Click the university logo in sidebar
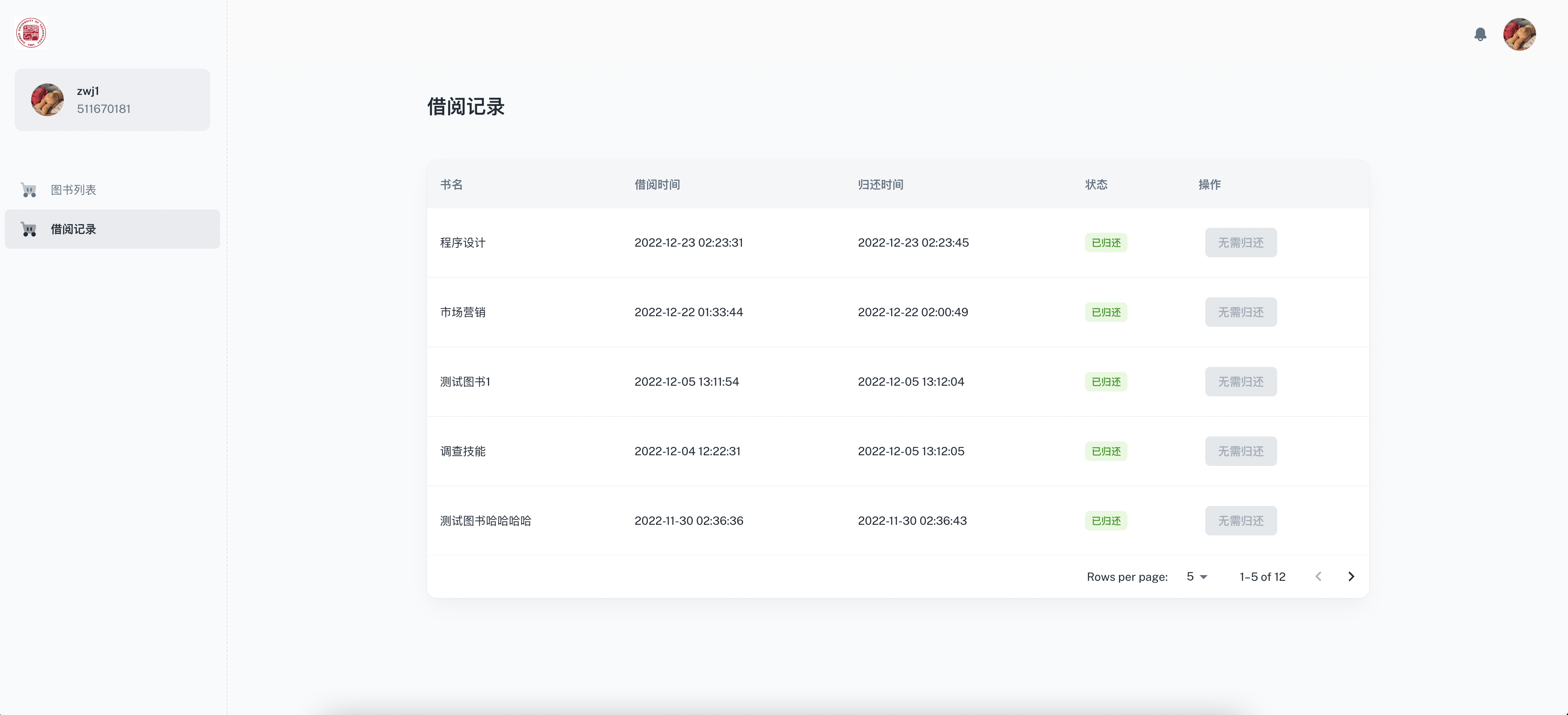This screenshot has width=1568, height=715. [31, 32]
